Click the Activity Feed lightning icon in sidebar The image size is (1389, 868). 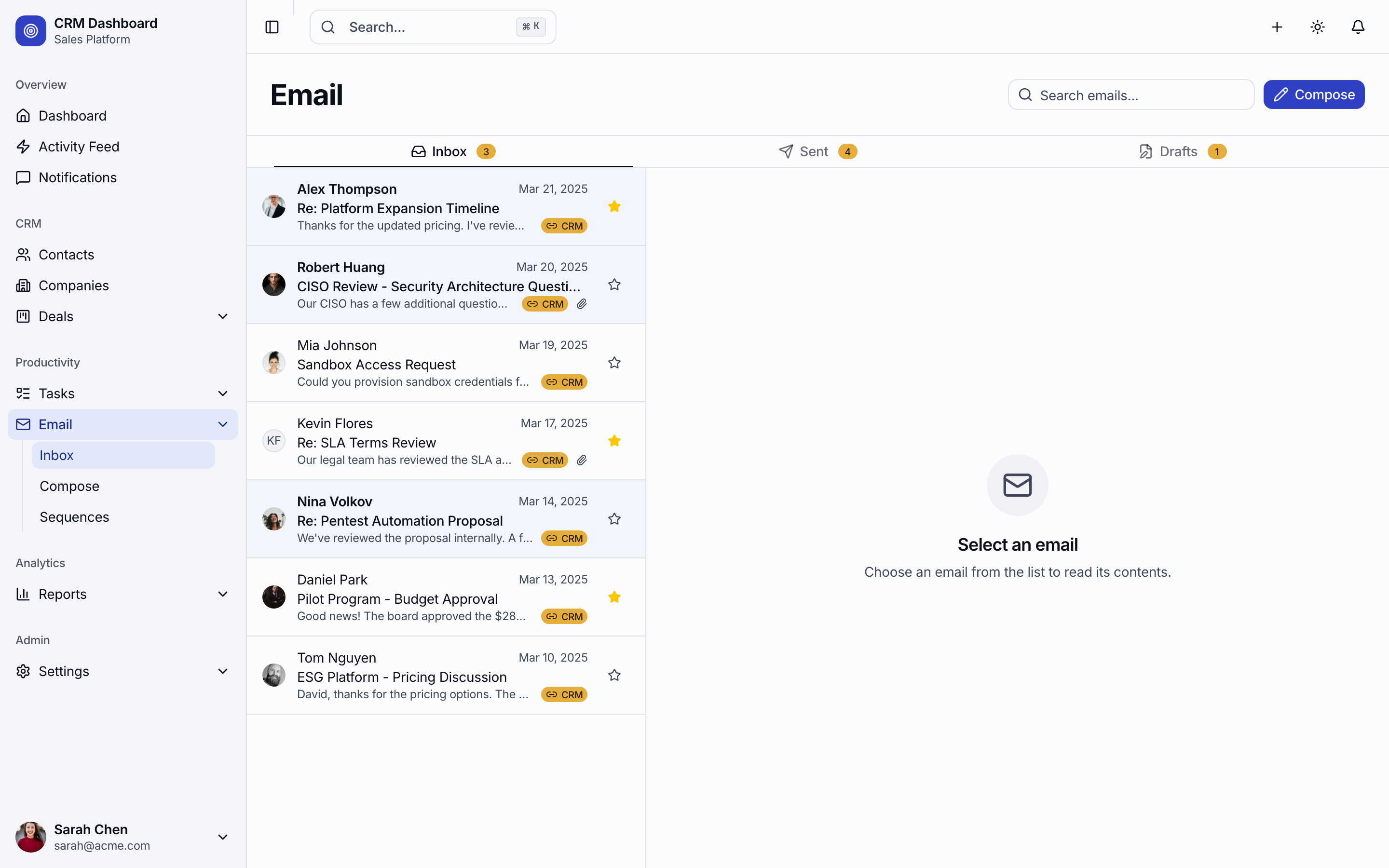tap(23, 147)
